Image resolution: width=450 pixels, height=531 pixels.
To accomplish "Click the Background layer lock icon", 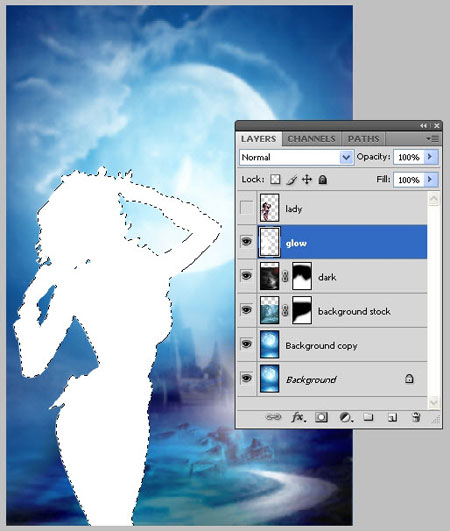I will click(x=409, y=379).
